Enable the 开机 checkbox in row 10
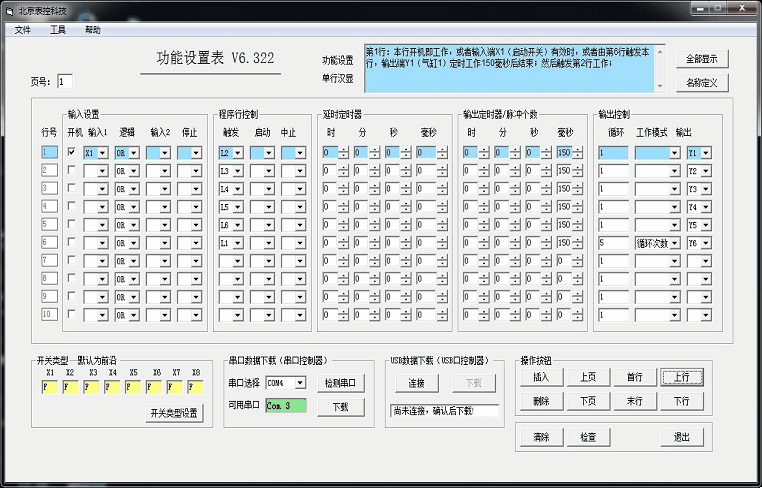 pos(72,314)
